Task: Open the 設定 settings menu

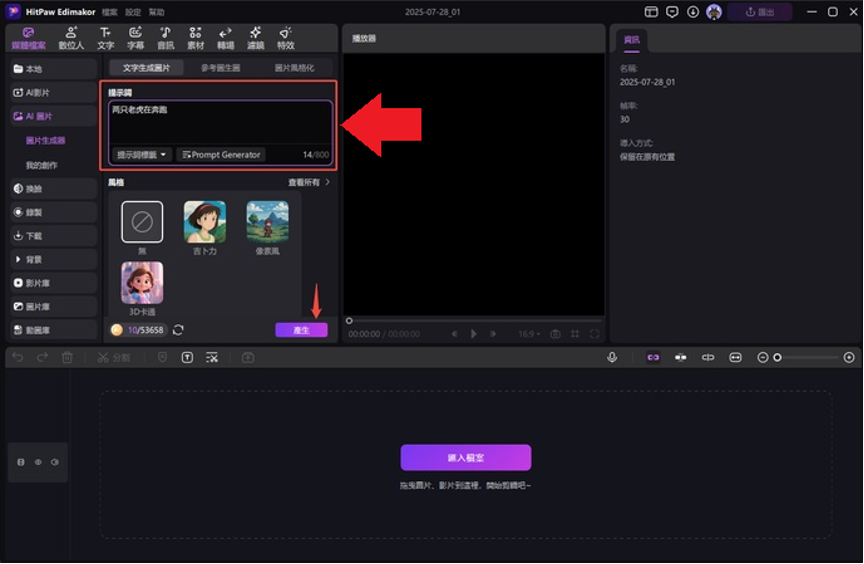Action: 133,12
